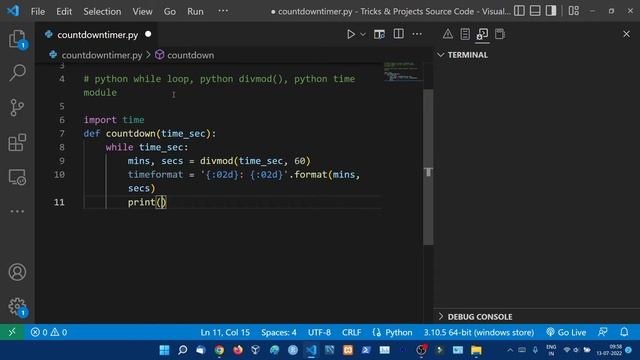This screenshot has width=640, height=360.
Task: Click the unsaved dot on countdowntimer.py tab
Action: tap(148, 34)
